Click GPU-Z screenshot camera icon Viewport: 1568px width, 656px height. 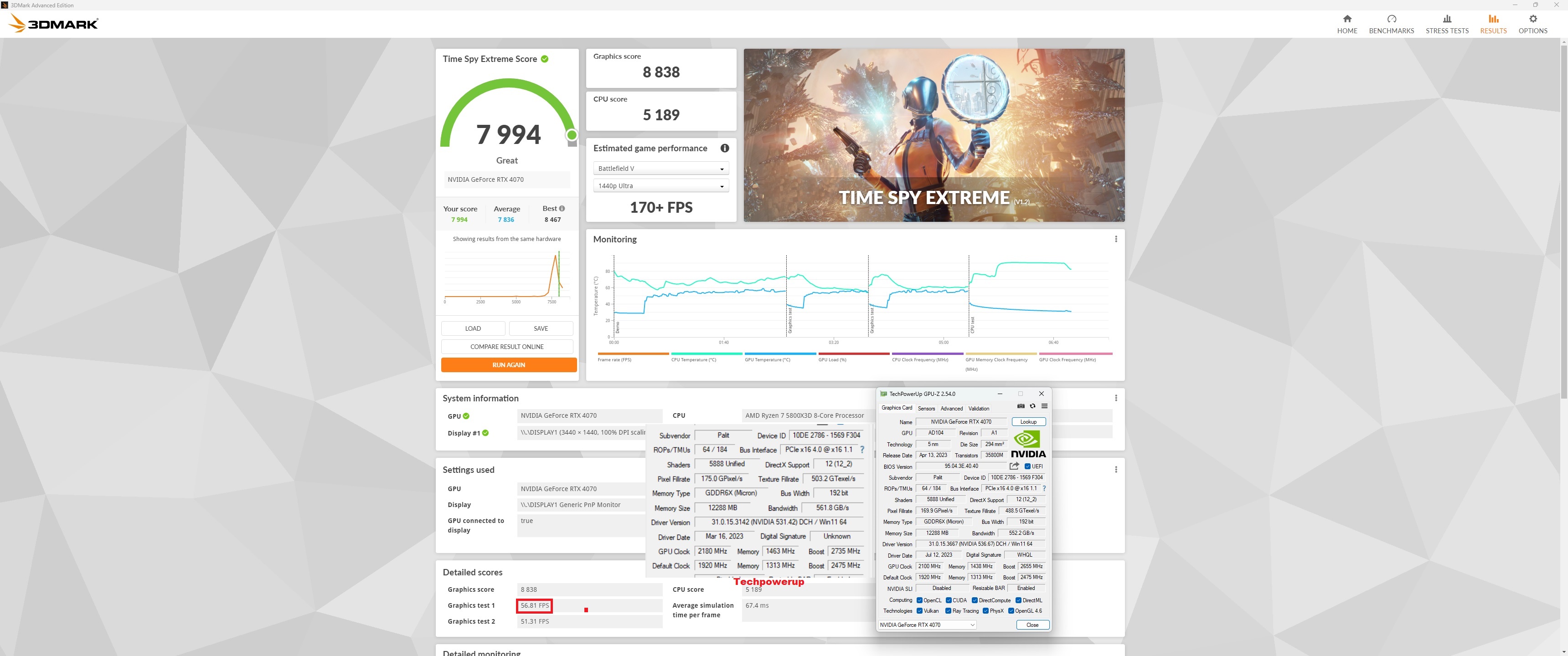(x=1021, y=406)
